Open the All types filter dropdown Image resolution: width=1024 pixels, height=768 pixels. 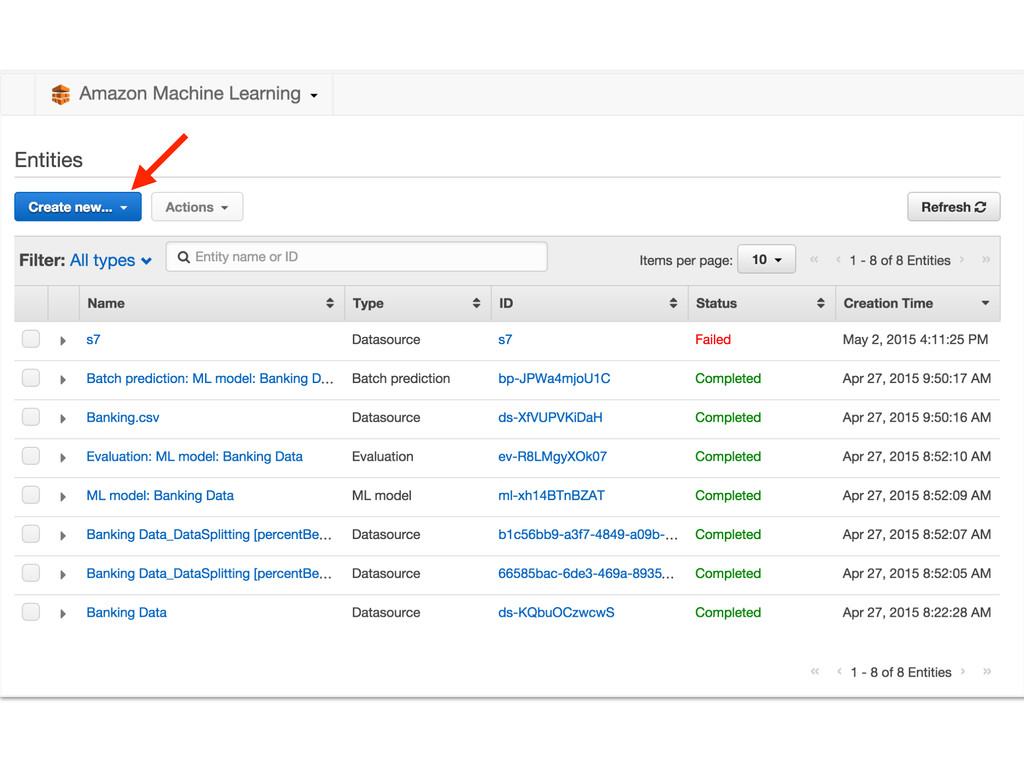tap(111, 260)
